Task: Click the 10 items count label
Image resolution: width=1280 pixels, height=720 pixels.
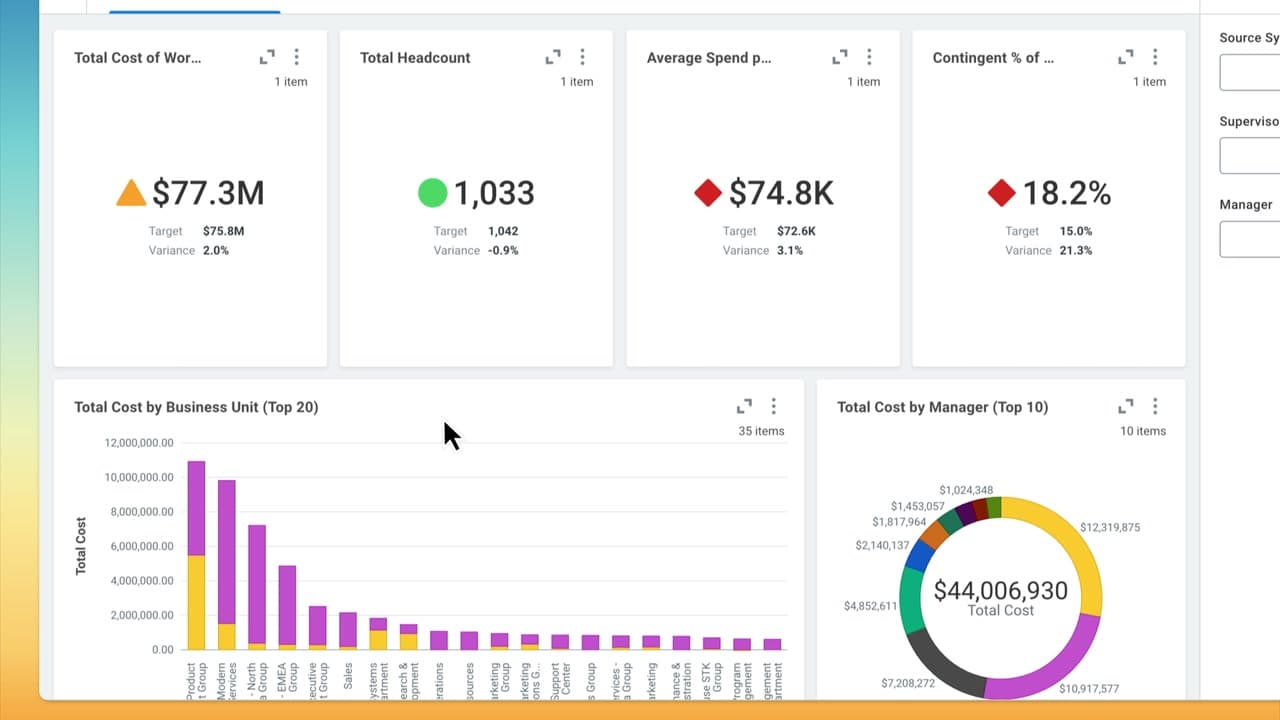Action: tap(1143, 431)
